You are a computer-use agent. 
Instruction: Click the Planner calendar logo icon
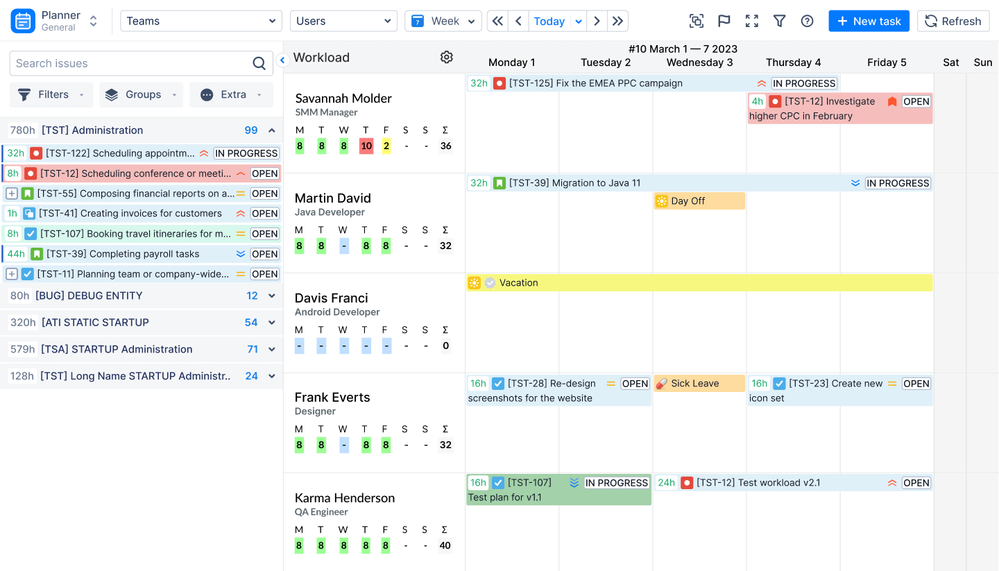[23, 21]
